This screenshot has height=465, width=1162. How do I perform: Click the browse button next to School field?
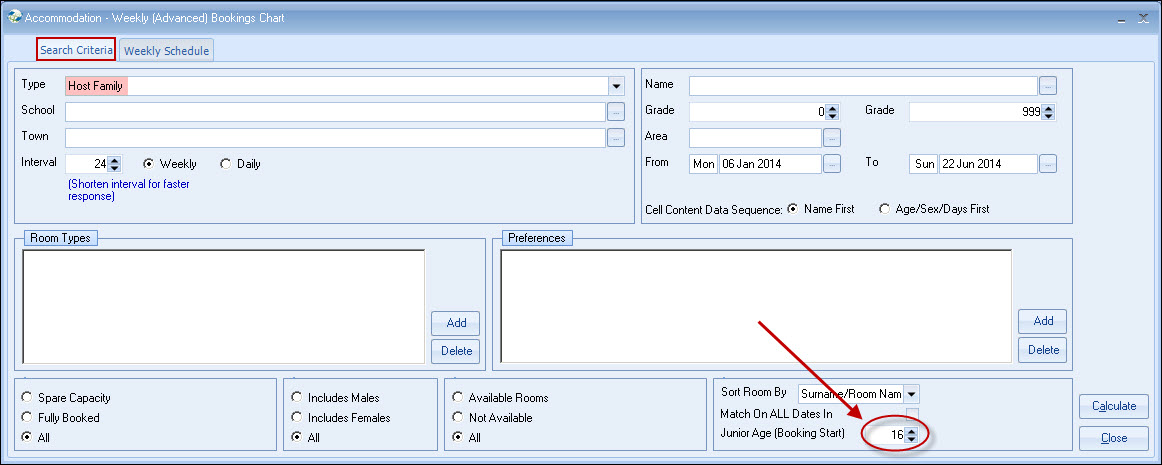616,112
